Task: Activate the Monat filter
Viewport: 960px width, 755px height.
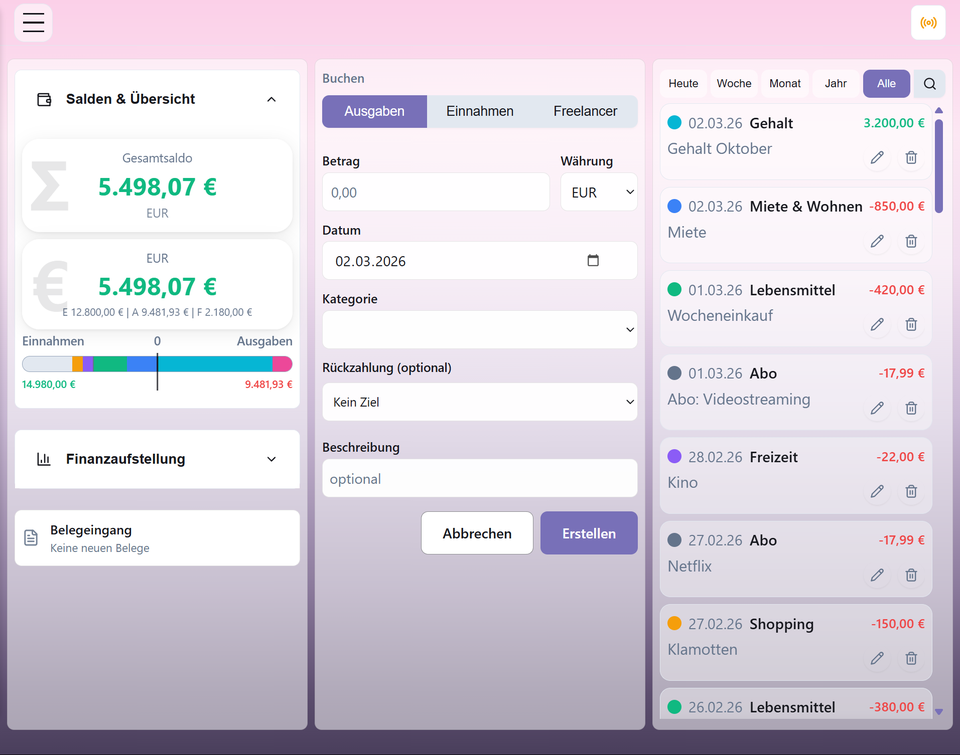Action: click(785, 84)
